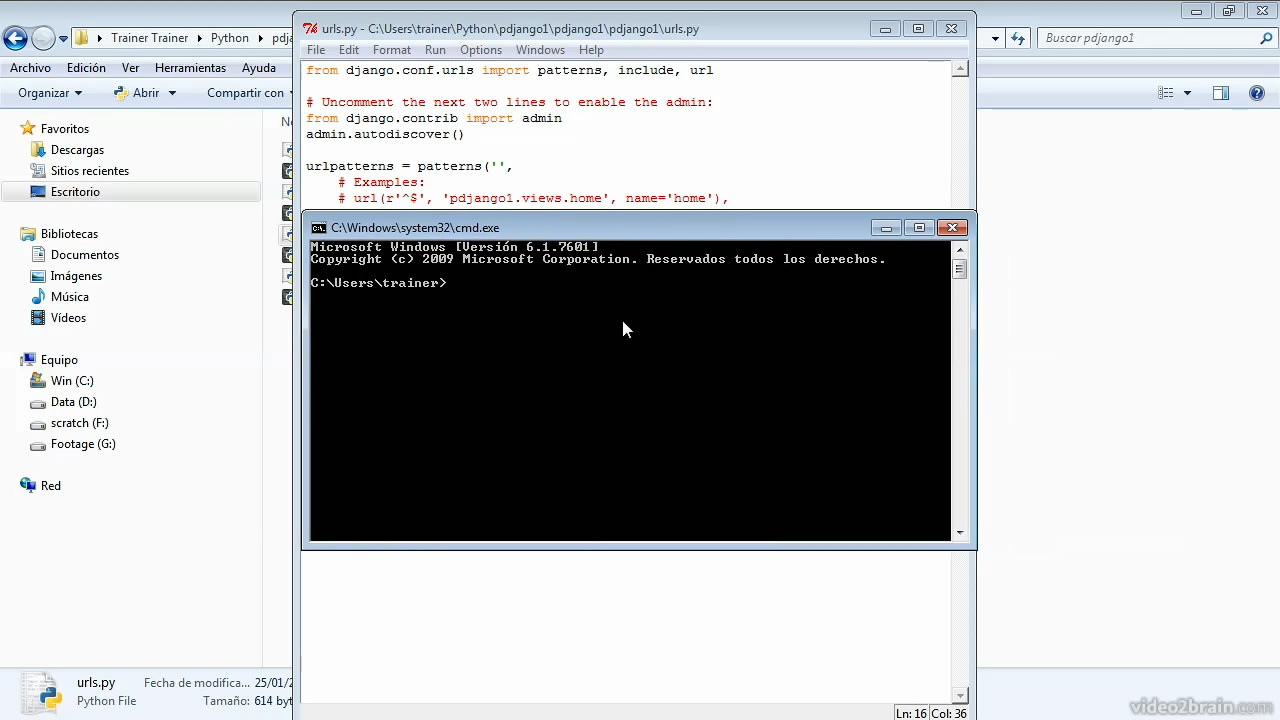
Task: Select Favoritos in the navigation pane
Action: [x=65, y=129]
